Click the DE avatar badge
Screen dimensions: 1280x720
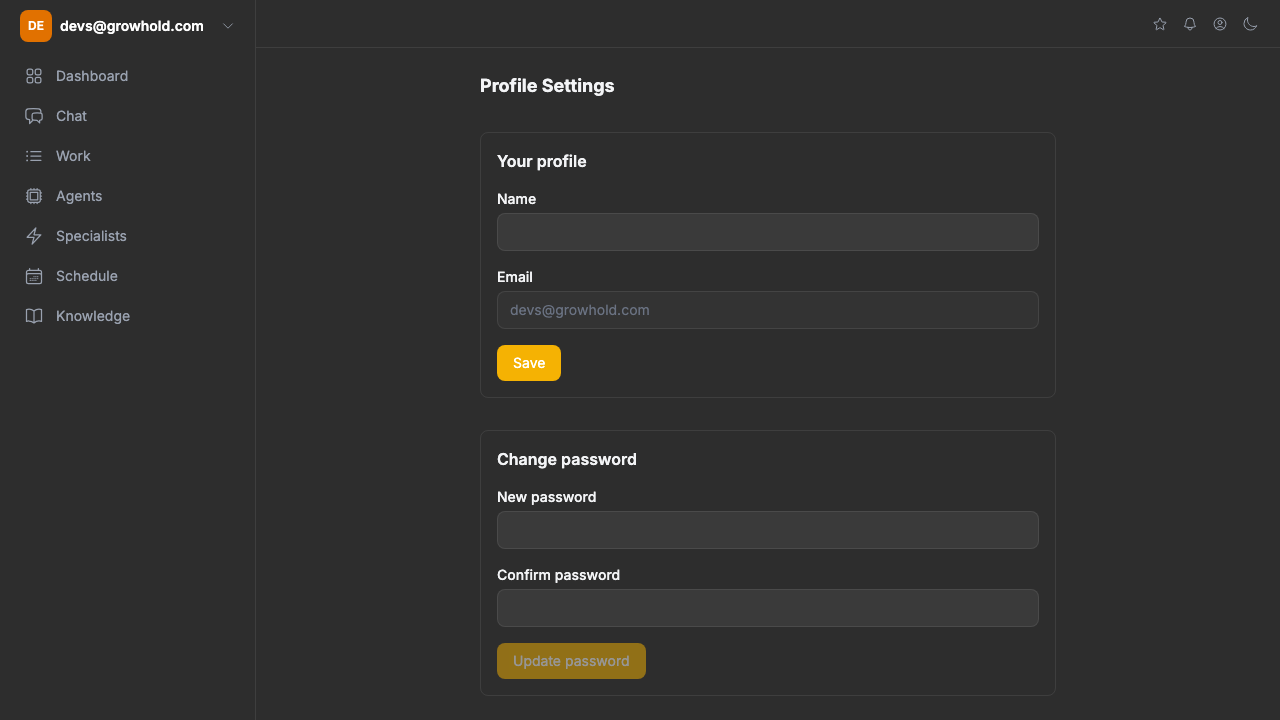pyautogui.click(x=35, y=25)
